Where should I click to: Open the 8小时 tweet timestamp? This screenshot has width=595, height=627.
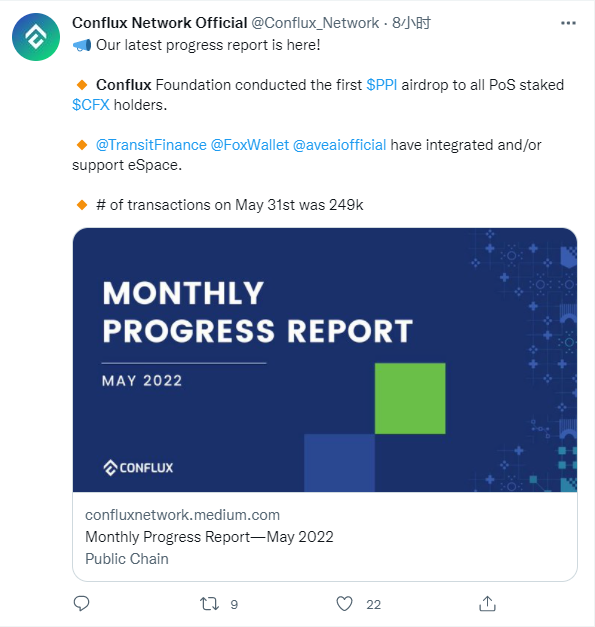click(411, 23)
